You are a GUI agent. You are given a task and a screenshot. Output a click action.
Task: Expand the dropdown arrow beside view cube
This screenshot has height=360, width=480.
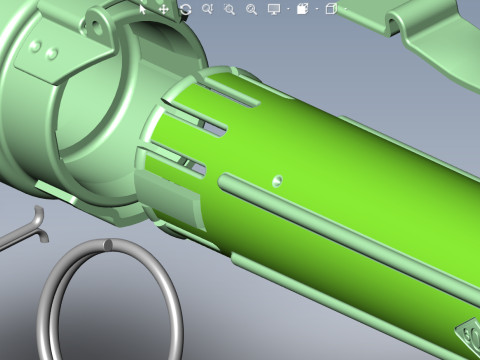tap(345, 9)
